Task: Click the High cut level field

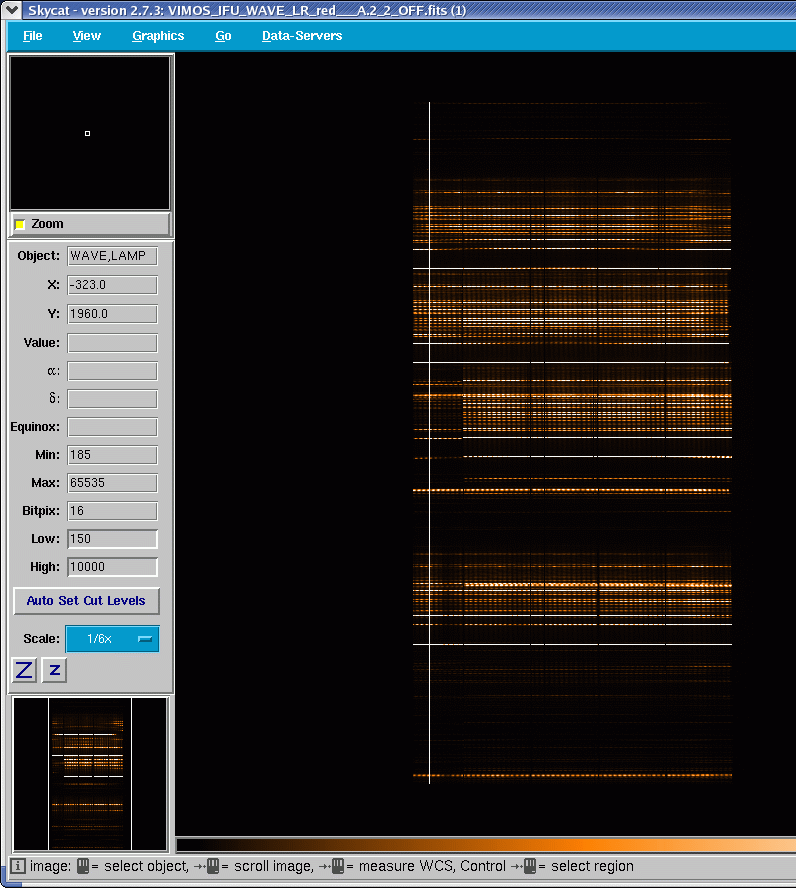Action: coord(112,567)
